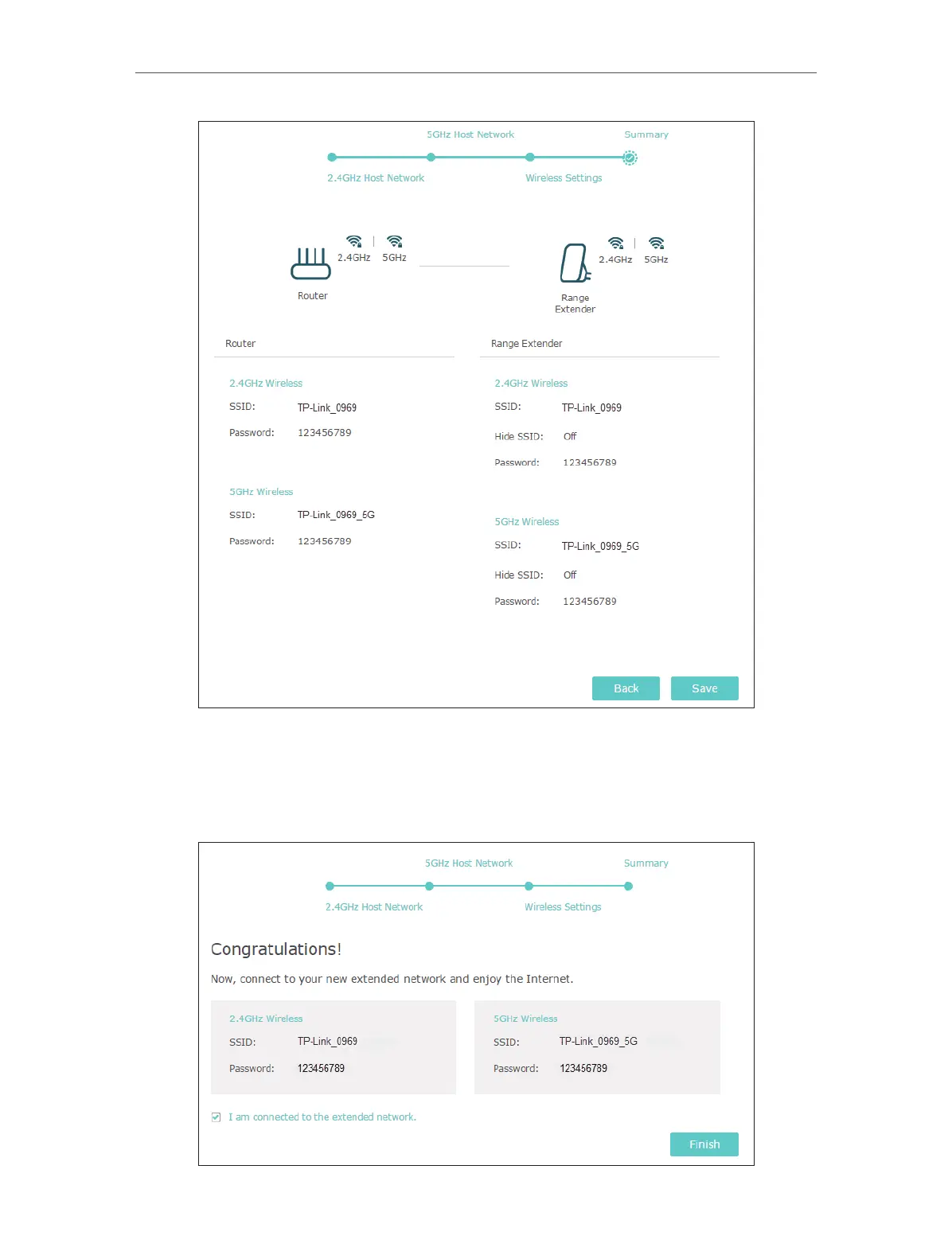Click the Back button

tap(626, 688)
